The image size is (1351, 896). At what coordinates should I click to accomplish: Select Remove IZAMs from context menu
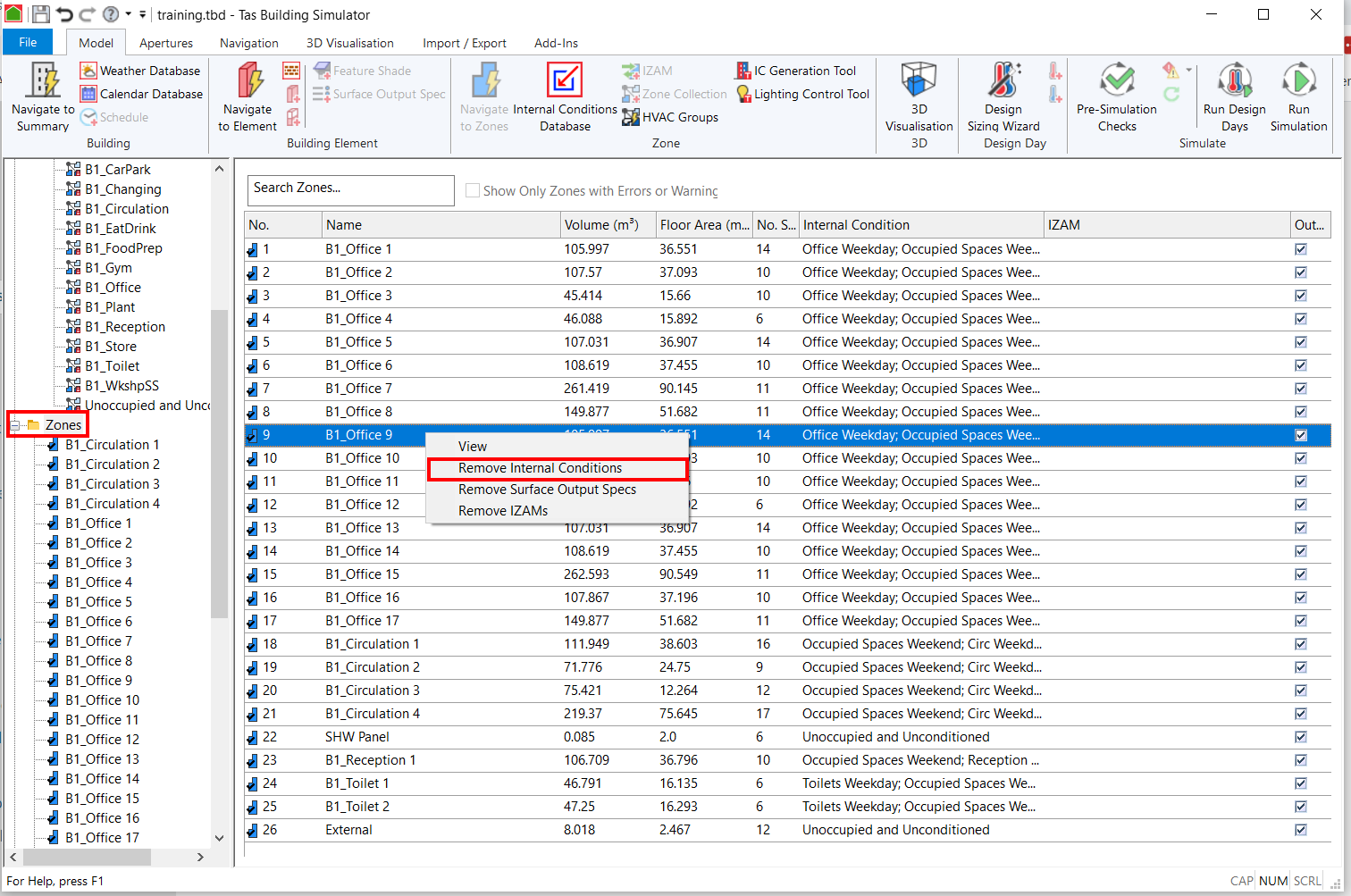(557, 511)
